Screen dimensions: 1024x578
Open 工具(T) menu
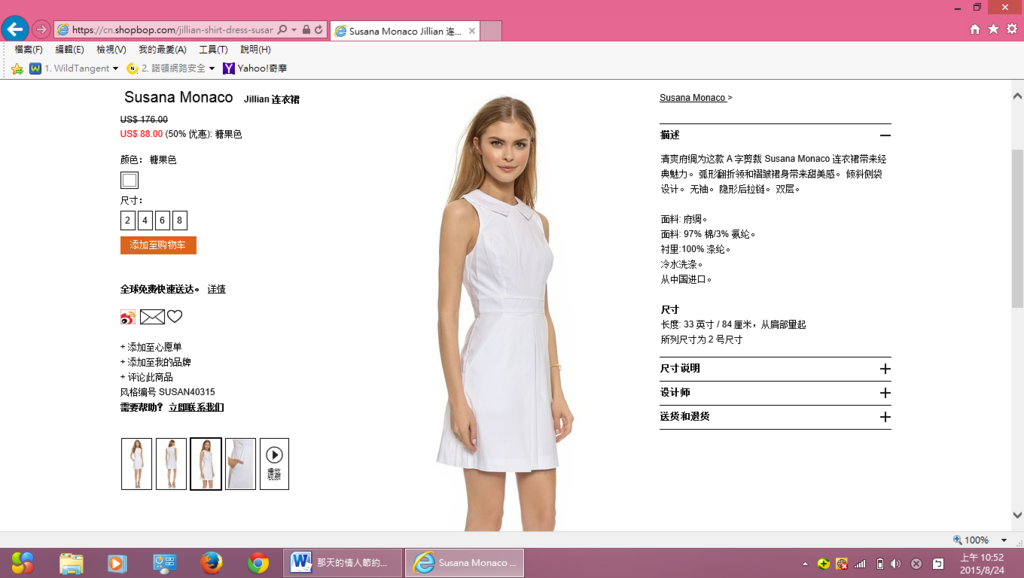[213, 49]
